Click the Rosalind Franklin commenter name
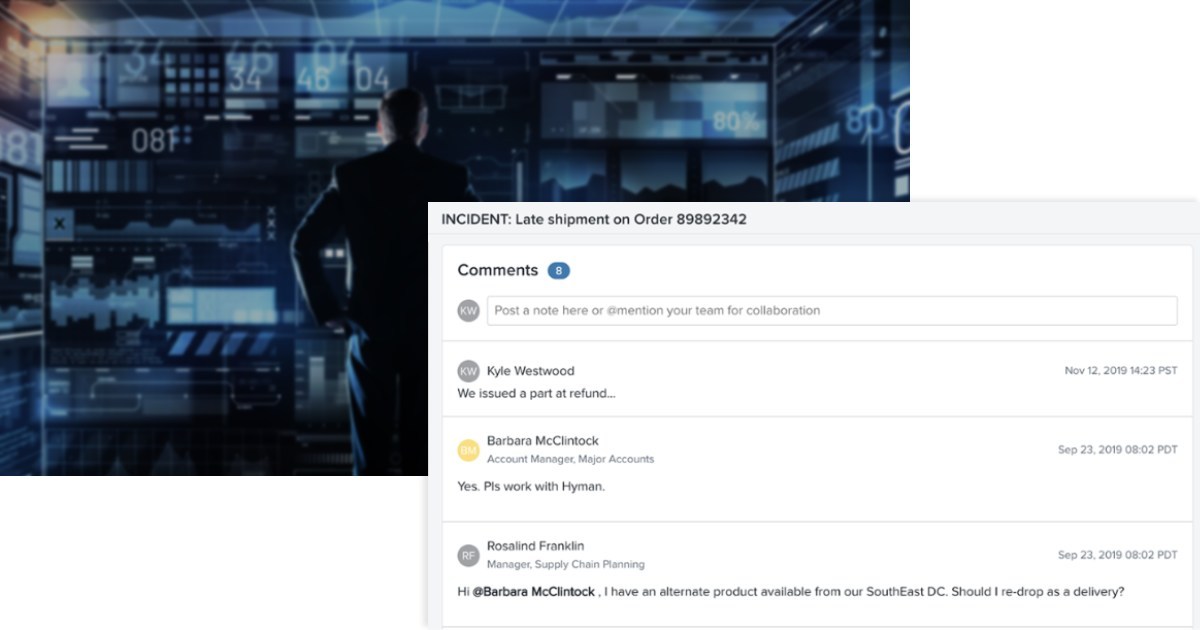 pos(535,546)
